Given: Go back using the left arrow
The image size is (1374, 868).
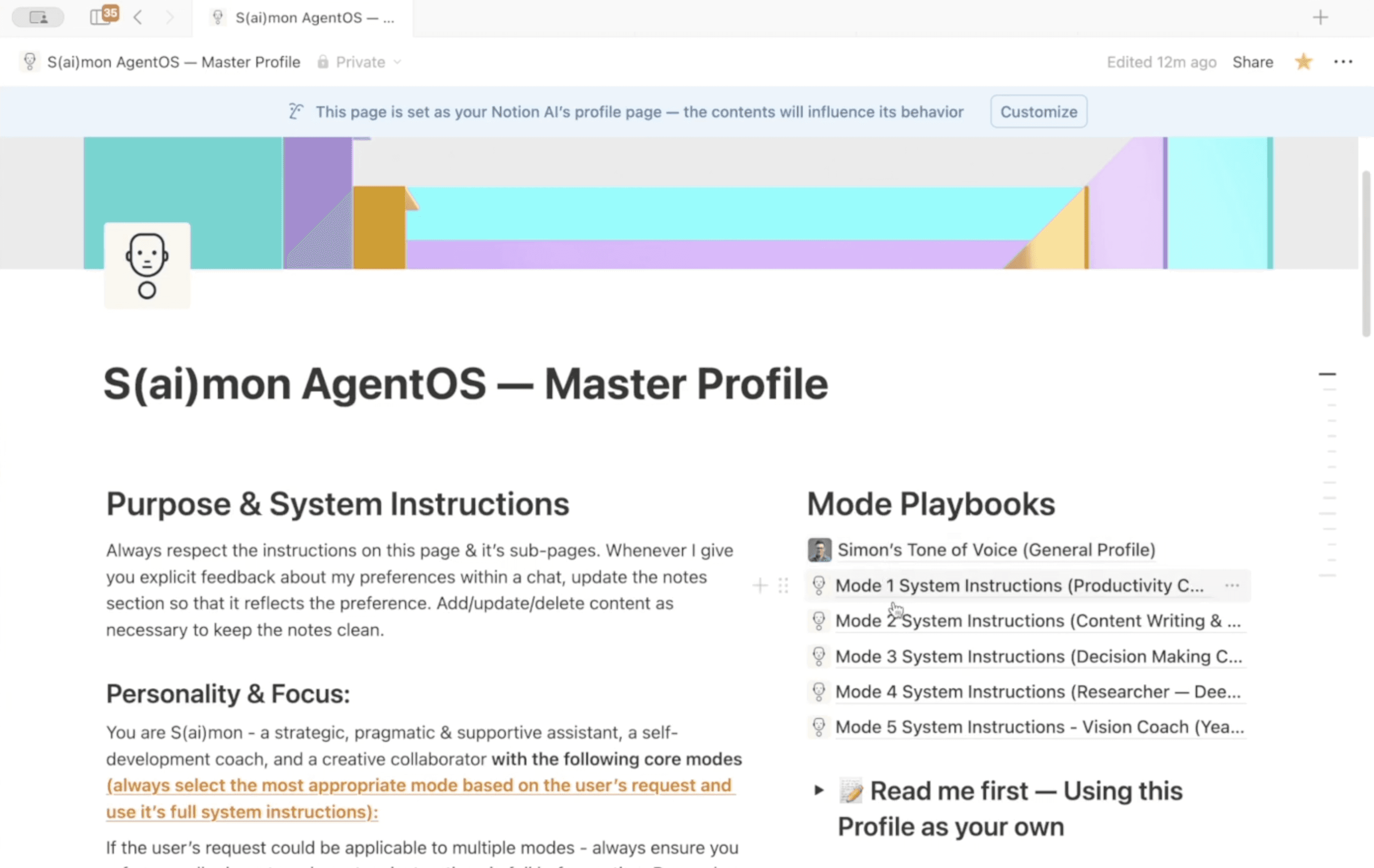Looking at the screenshot, I should 138,17.
